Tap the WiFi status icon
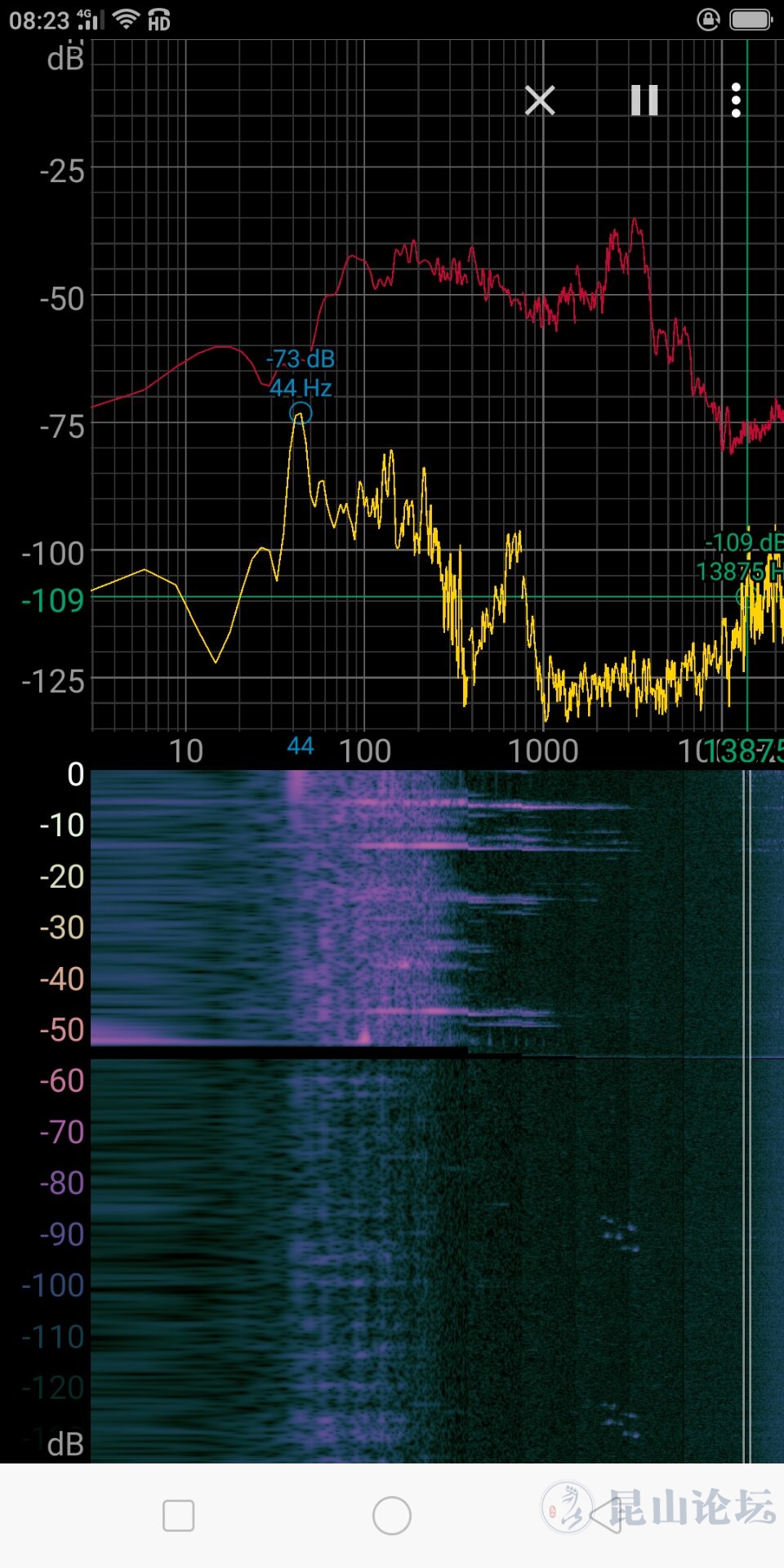Screen dimensions: 784x1568 pyautogui.click(x=126, y=19)
